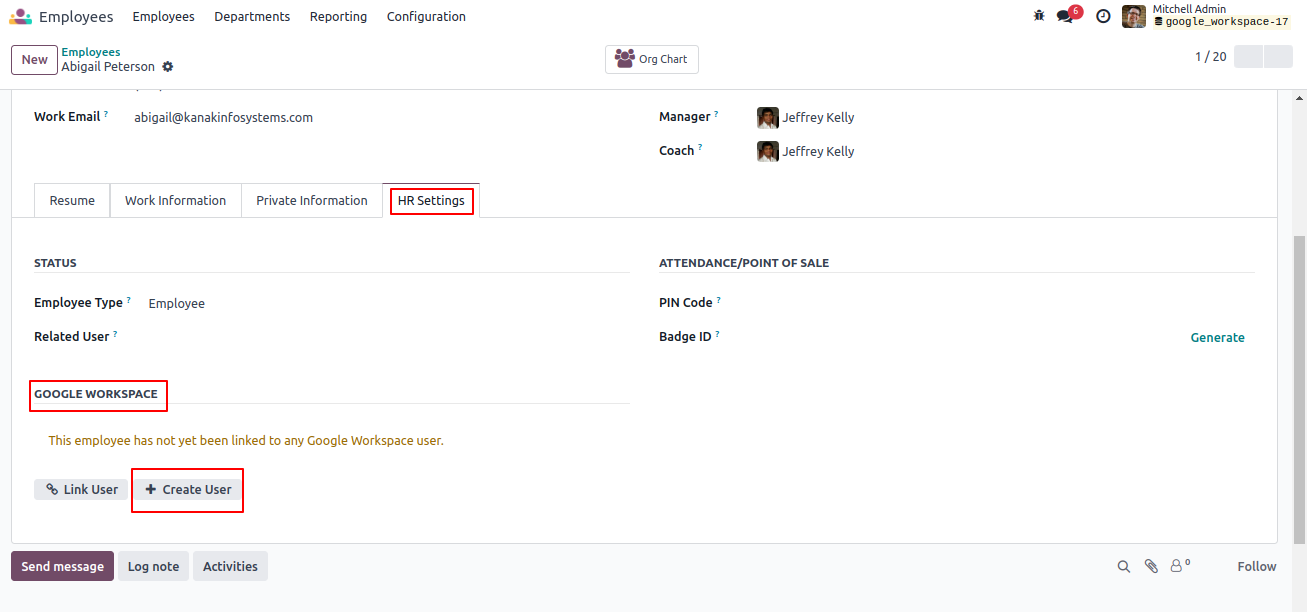Open the Employees menu
The image size is (1307, 612).
[163, 16]
